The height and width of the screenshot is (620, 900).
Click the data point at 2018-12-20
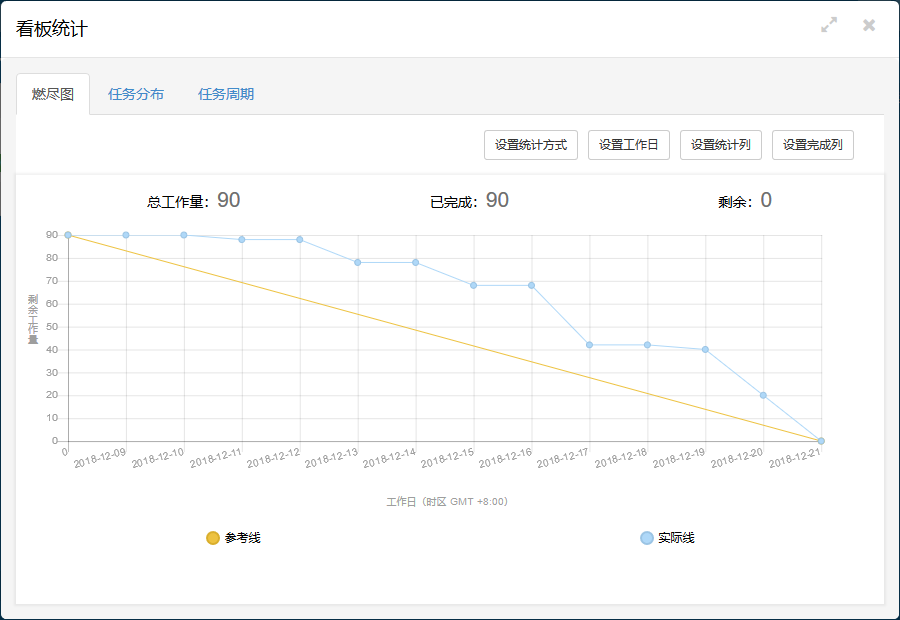[x=763, y=395]
